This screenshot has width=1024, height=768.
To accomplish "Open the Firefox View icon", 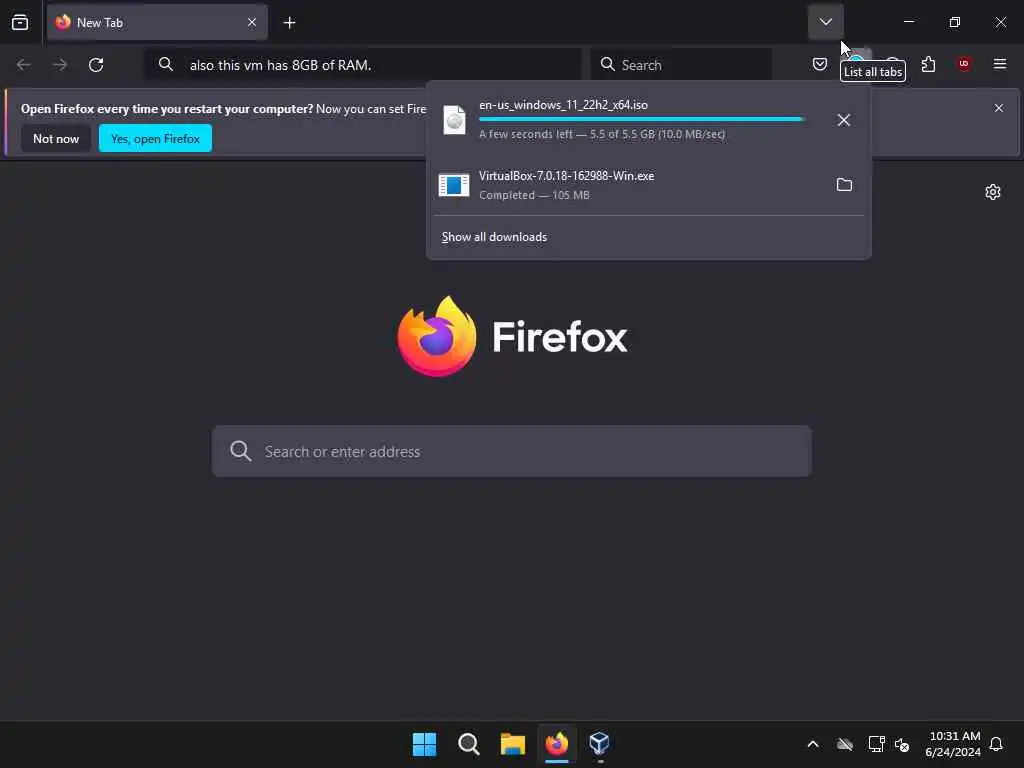I will click(20, 22).
